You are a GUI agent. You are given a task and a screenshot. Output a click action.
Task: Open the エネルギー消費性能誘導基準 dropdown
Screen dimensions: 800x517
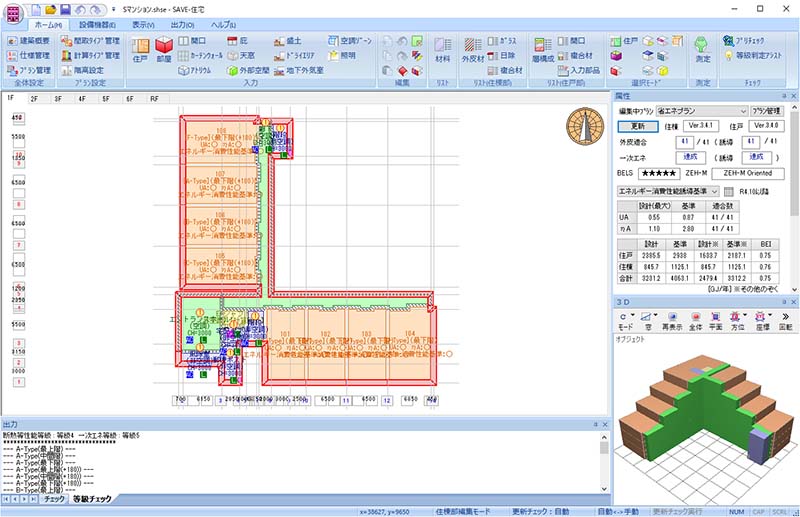(714, 190)
